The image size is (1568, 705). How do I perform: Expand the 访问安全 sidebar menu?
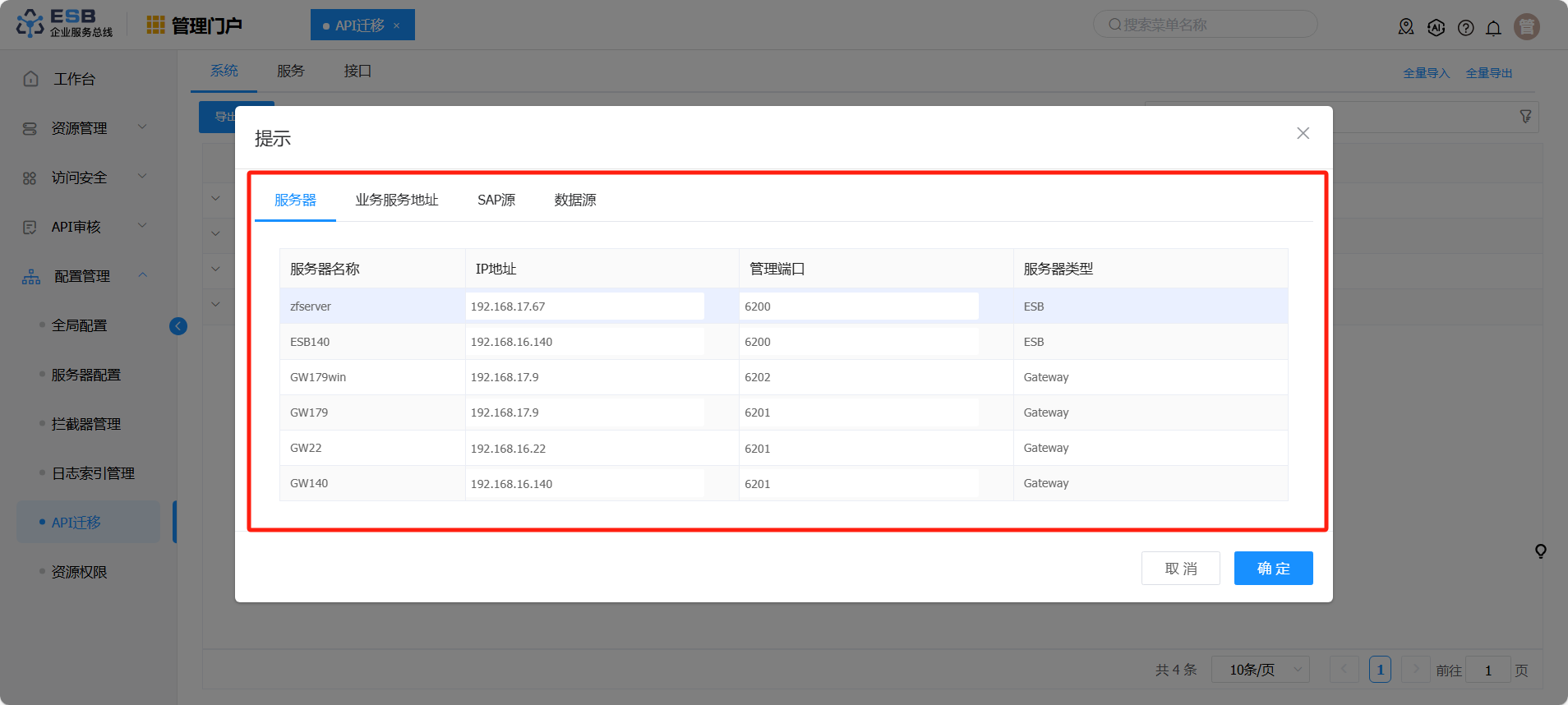click(82, 177)
